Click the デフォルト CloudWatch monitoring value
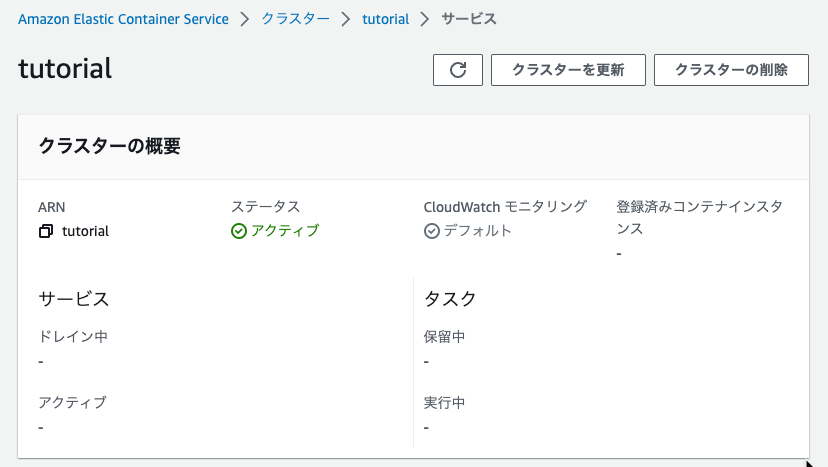 point(478,231)
